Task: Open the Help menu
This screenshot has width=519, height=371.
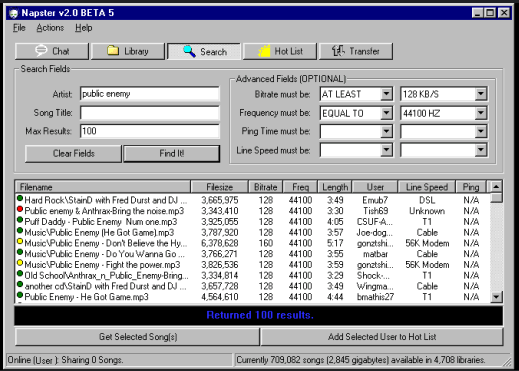Action: pyautogui.click(x=83, y=28)
